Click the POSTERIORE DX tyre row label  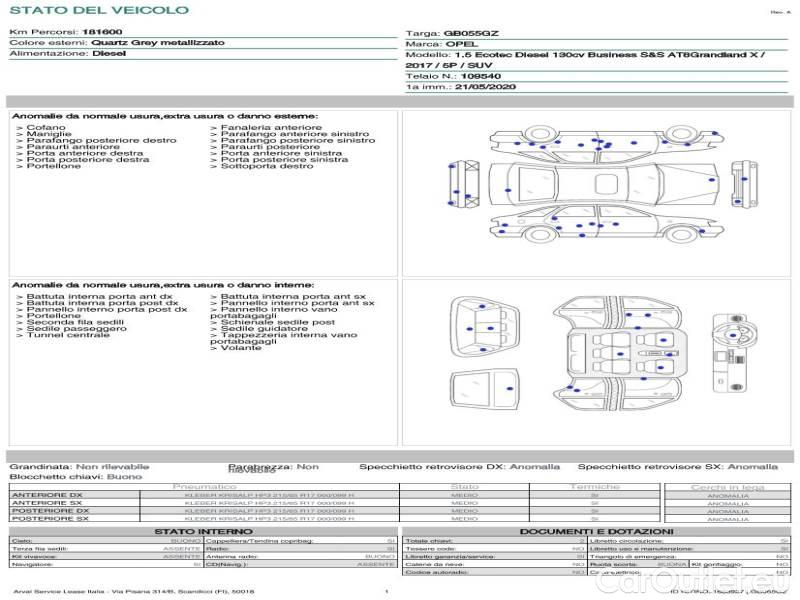[50, 510]
